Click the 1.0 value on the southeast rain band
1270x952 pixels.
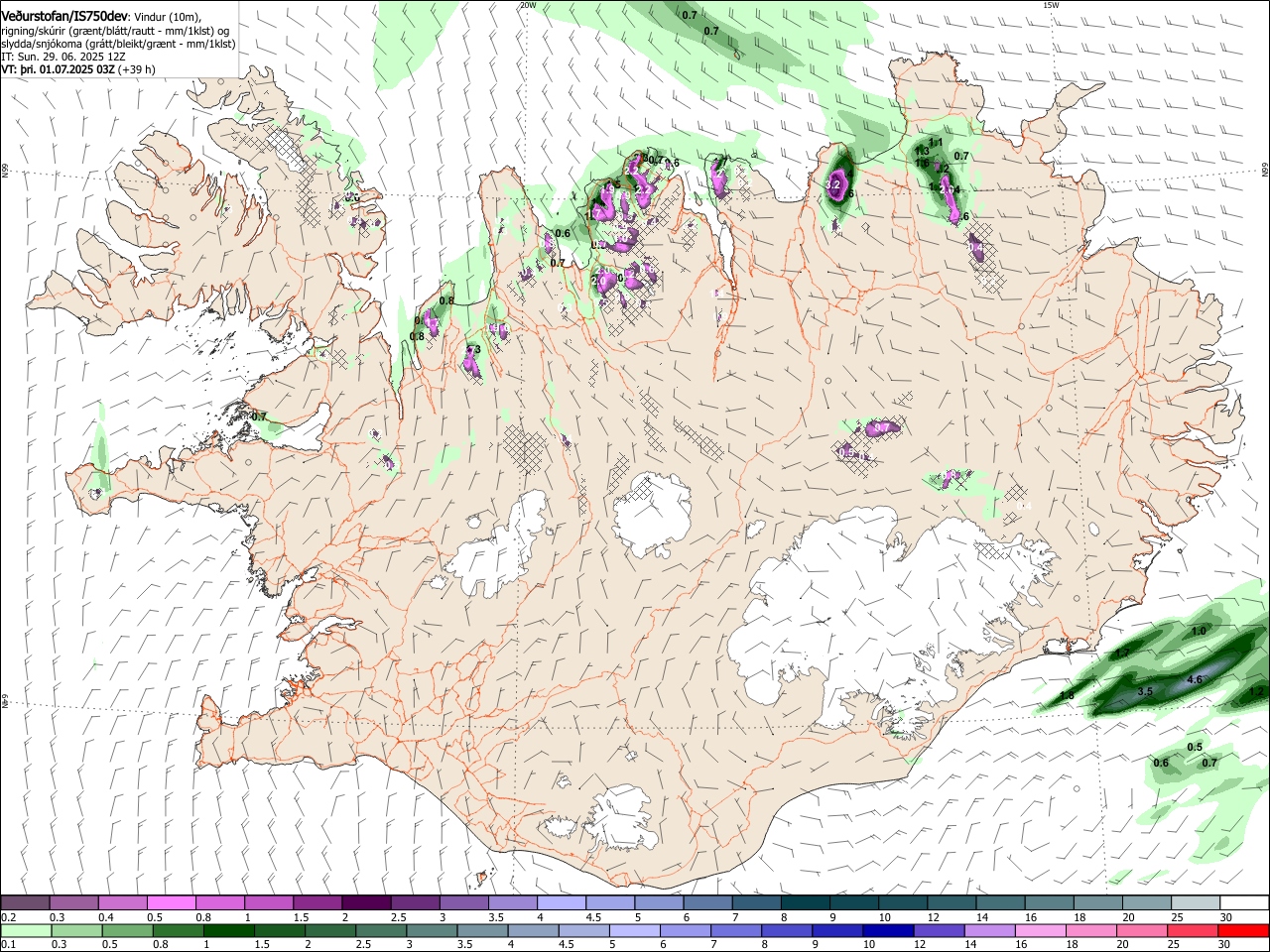coord(1198,631)
